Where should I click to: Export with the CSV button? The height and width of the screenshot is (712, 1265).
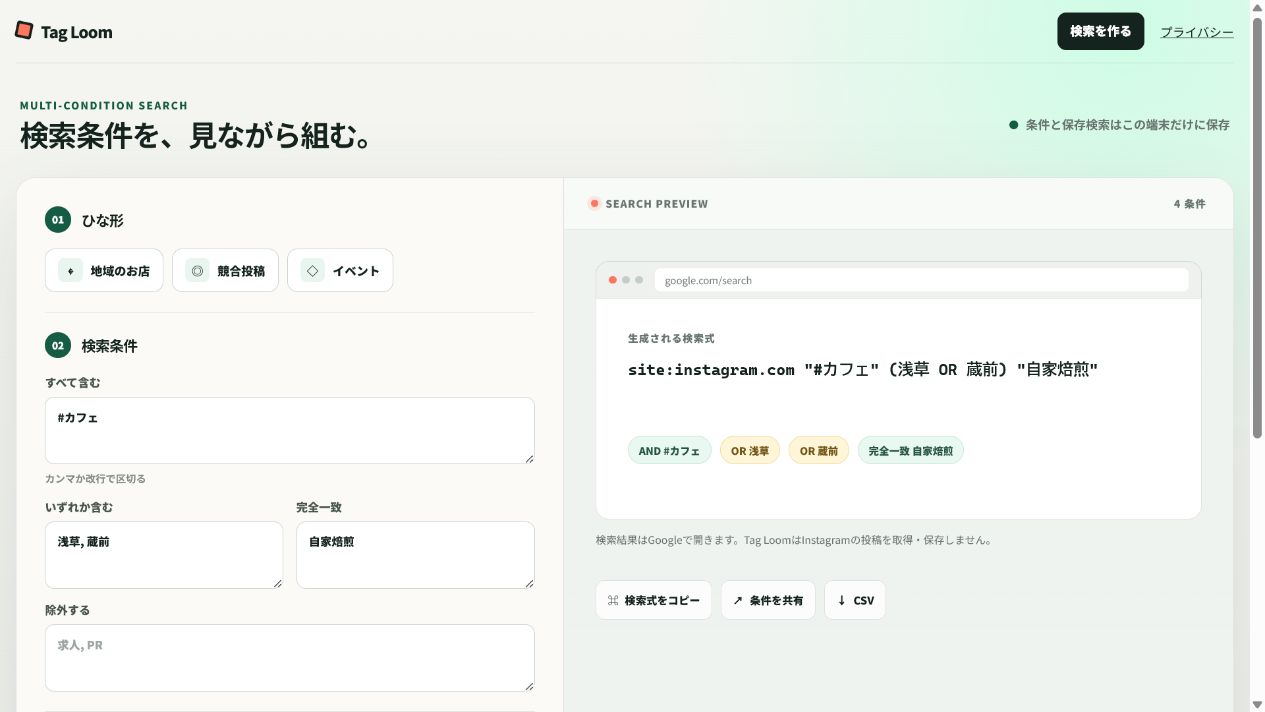pos(855,600)
